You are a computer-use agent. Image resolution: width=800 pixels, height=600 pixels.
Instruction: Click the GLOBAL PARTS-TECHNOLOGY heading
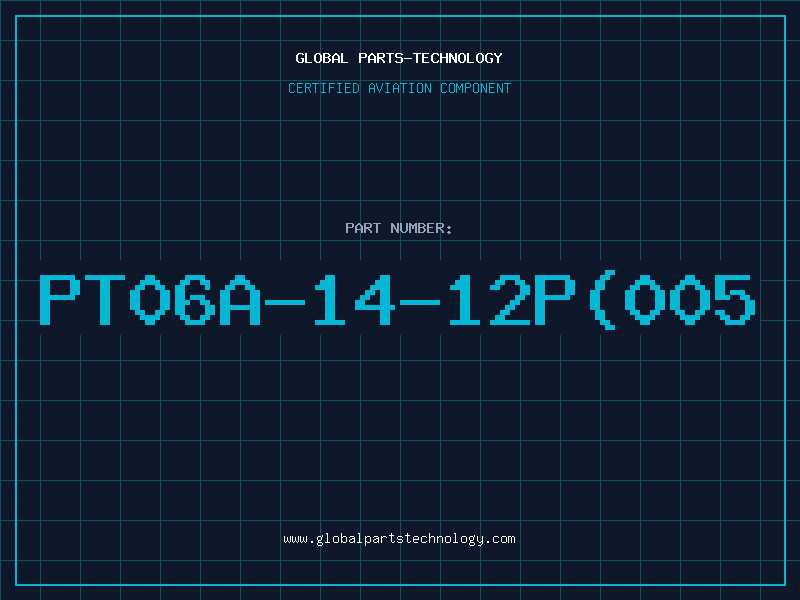coord(399,58)
